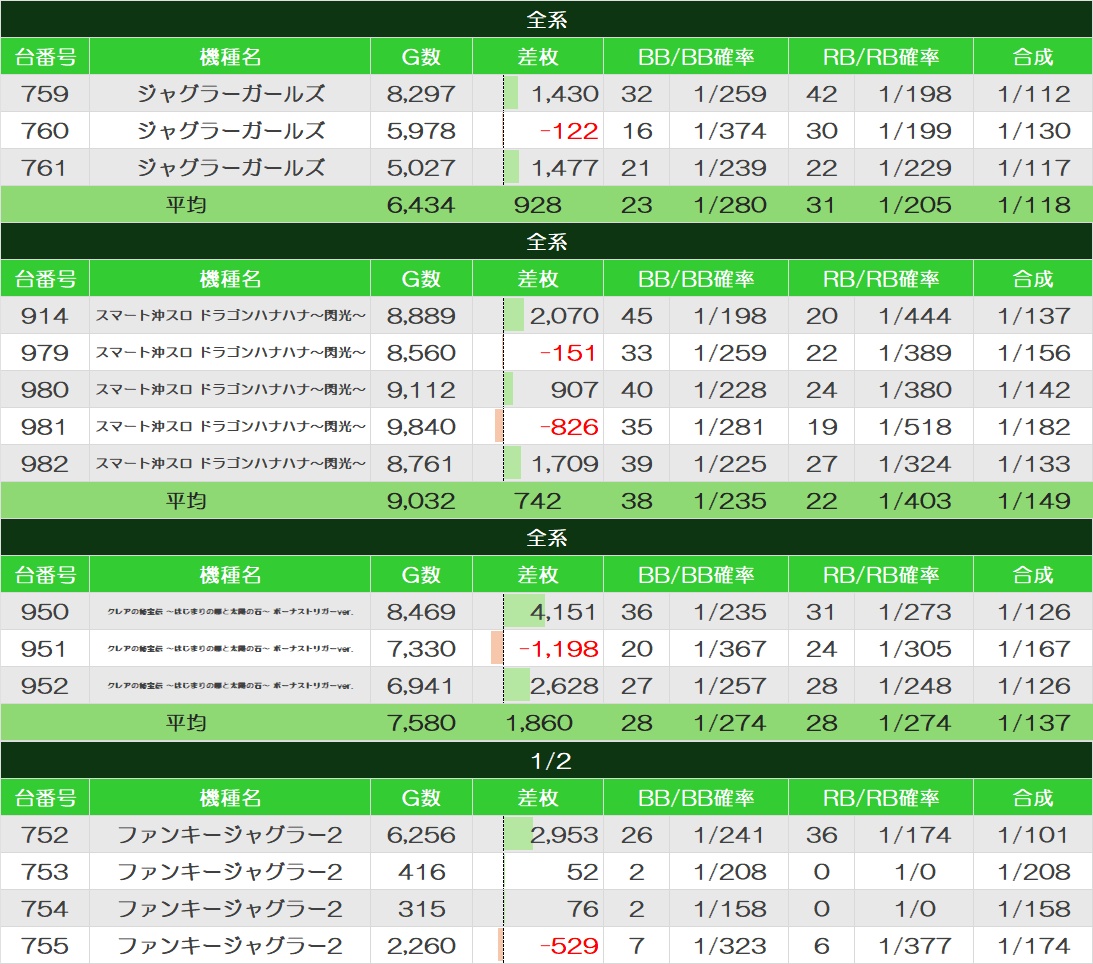Click the 8,469 games cell
Screen dimensions: 1093x964
[421, 611]
